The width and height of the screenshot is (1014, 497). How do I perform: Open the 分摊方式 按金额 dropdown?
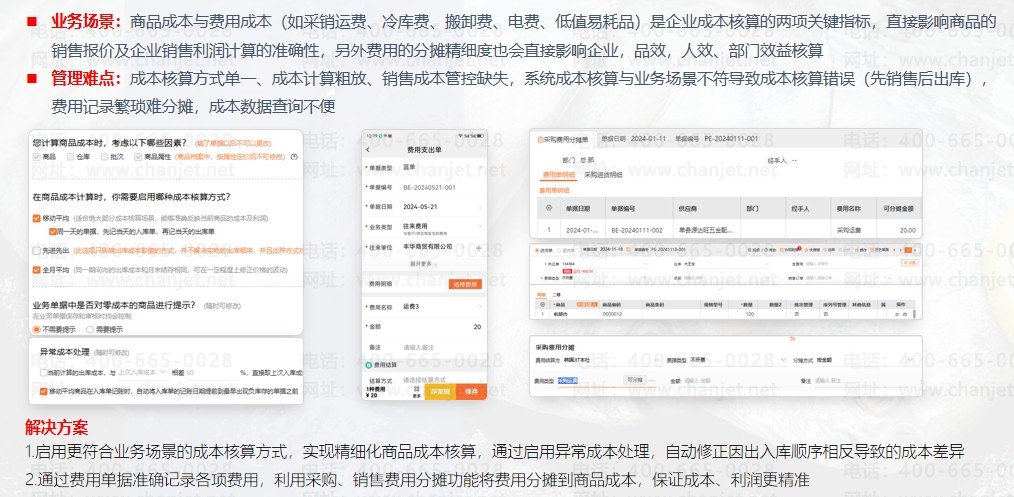coord(863,359)
